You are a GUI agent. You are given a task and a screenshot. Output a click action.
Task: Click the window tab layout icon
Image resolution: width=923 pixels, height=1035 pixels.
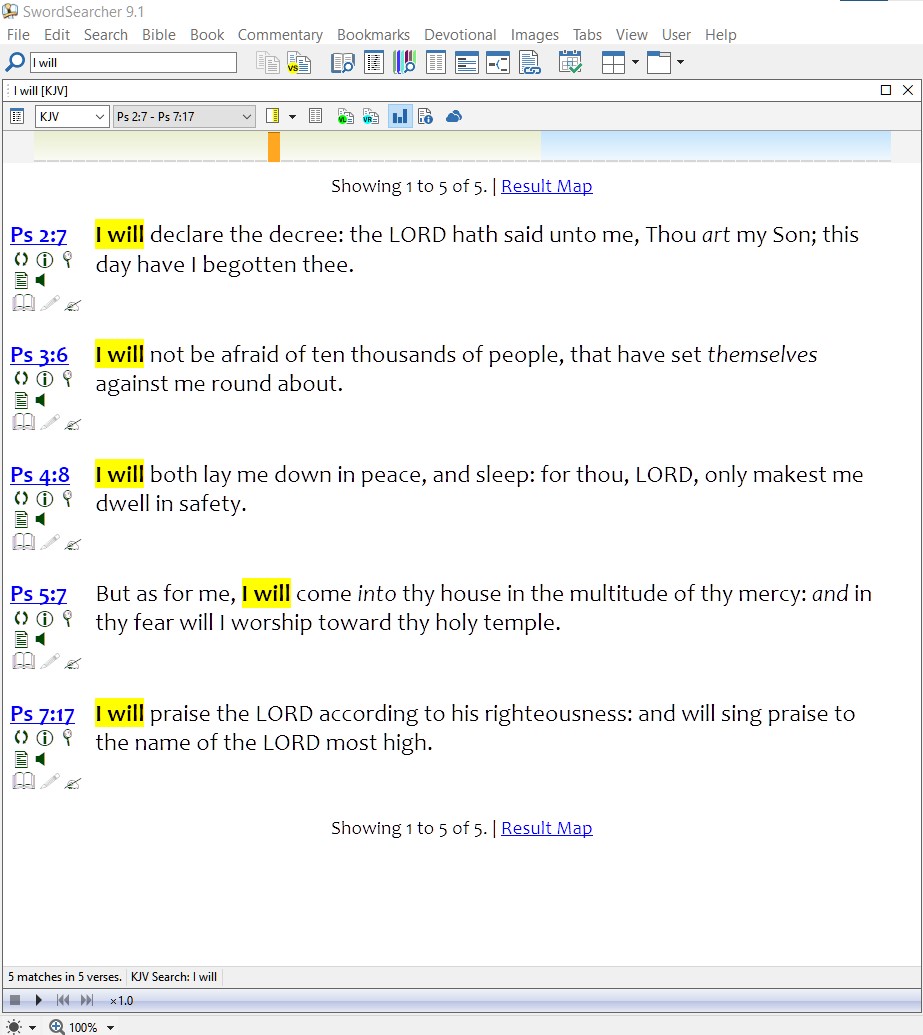658,63
